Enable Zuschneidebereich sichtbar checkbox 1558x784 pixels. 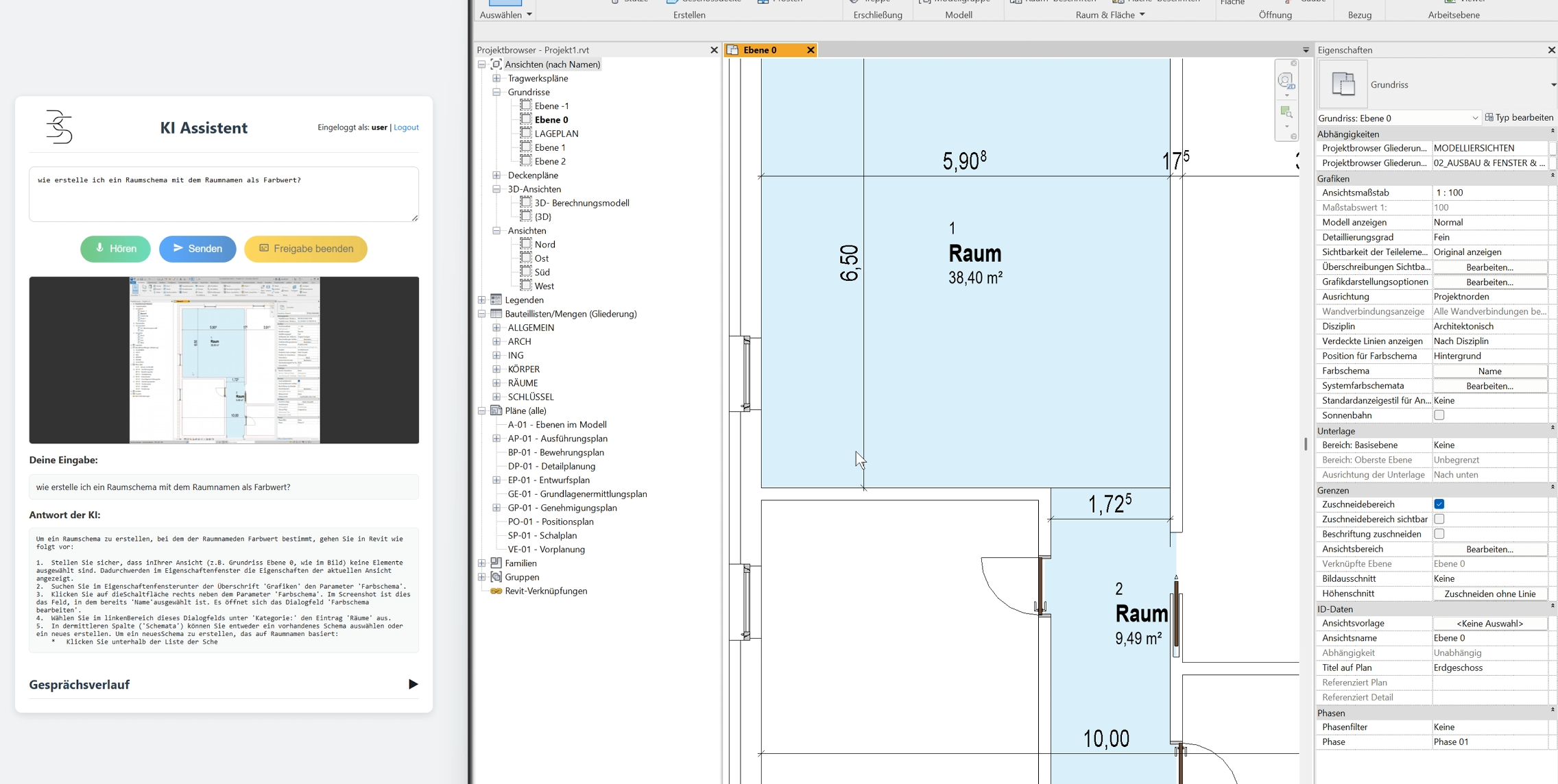click(x=1439, y=519)
